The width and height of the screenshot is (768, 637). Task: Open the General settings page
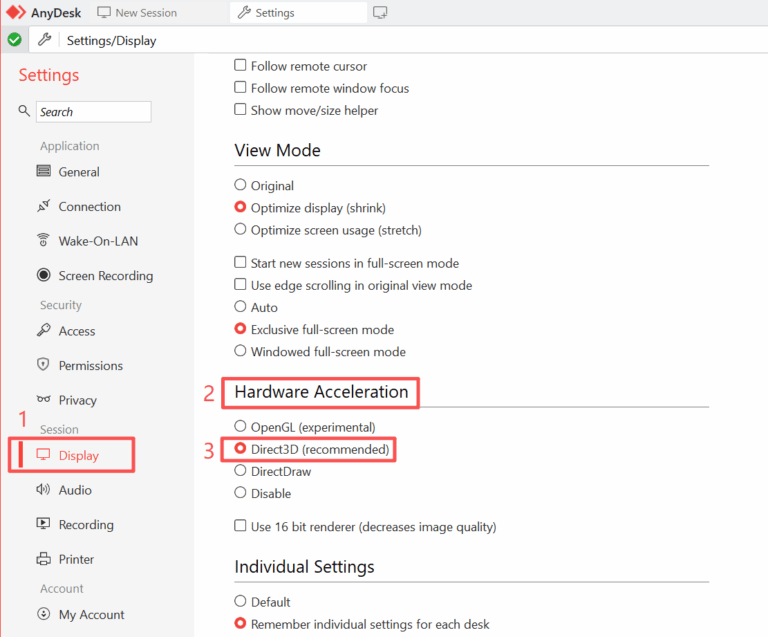click(79, 172)
